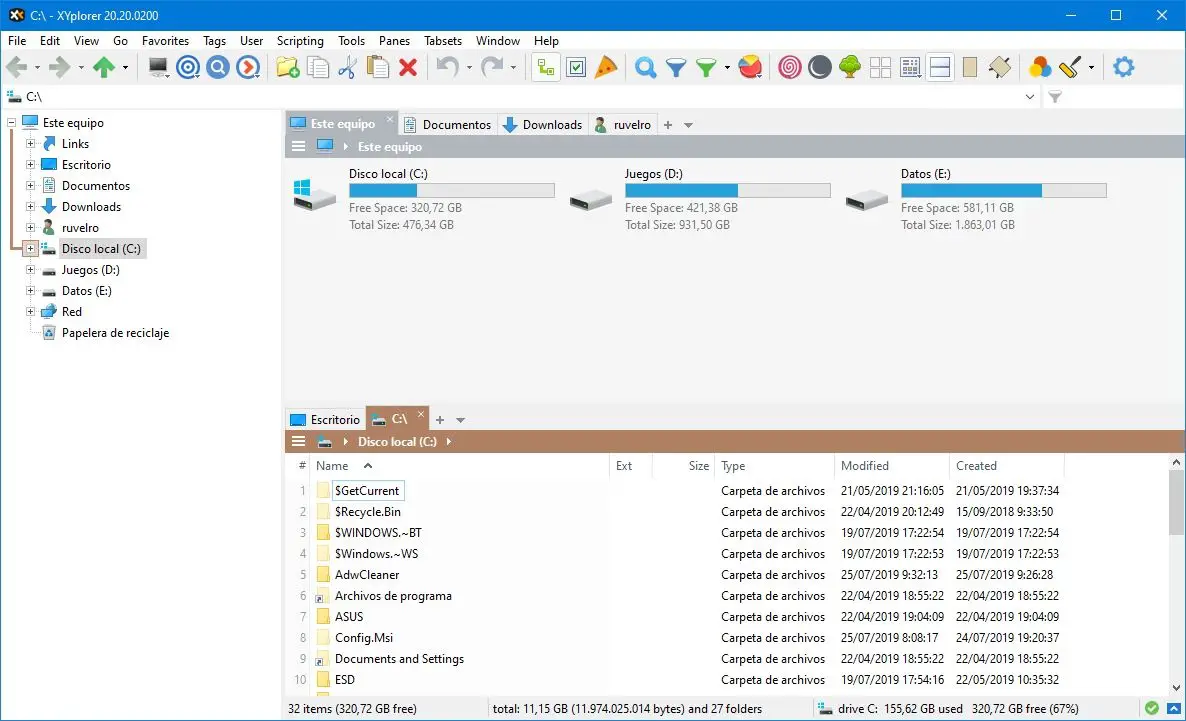Open the Scripting menu

coord(300,41)
